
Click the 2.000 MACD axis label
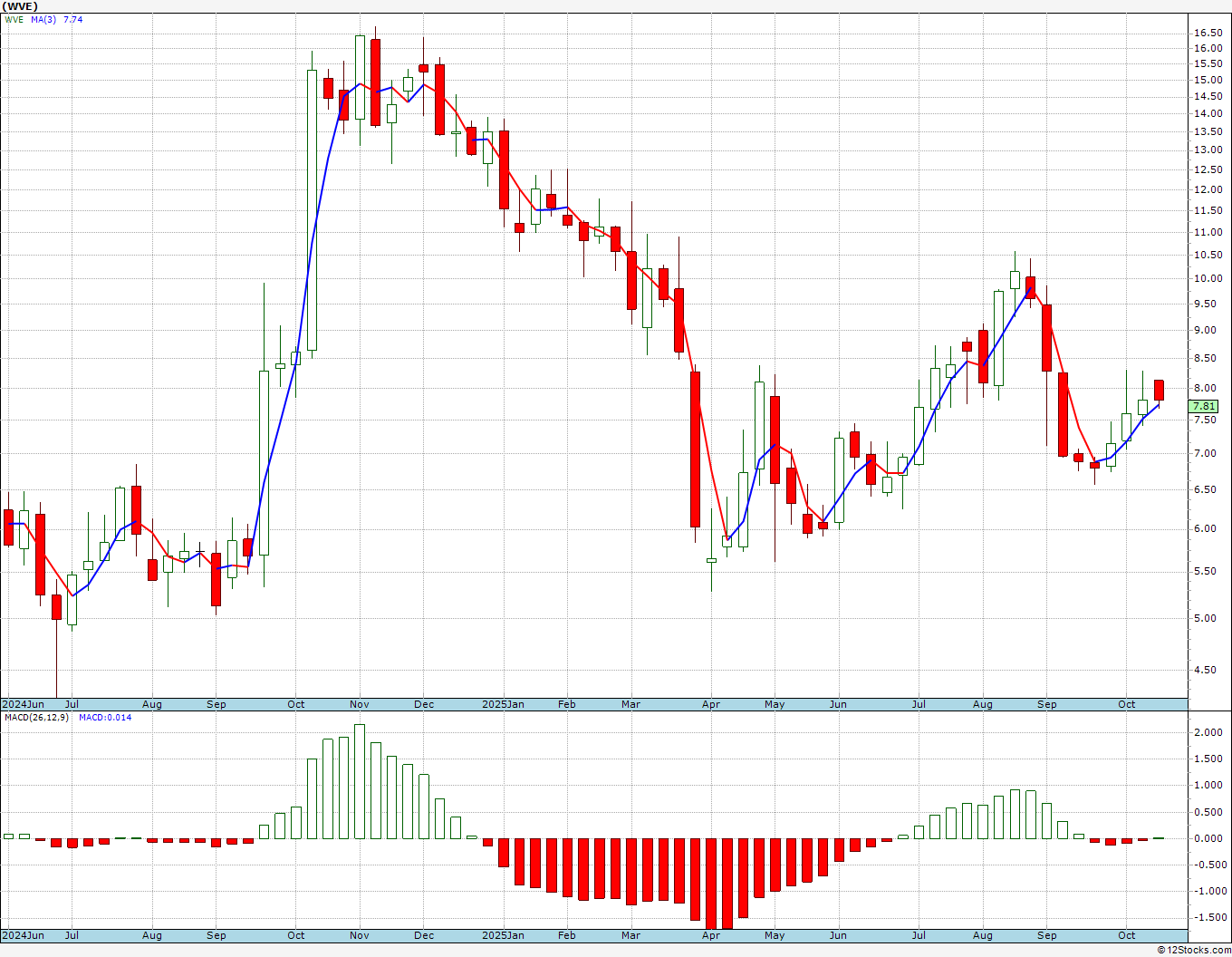click(1208, 733)
